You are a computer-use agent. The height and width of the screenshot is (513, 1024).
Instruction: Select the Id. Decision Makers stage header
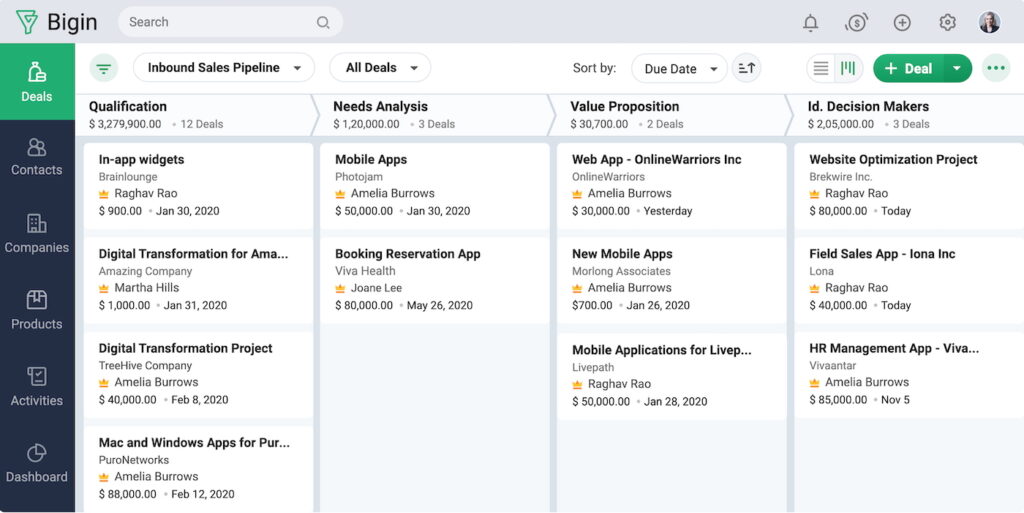[x=908, y=114]
